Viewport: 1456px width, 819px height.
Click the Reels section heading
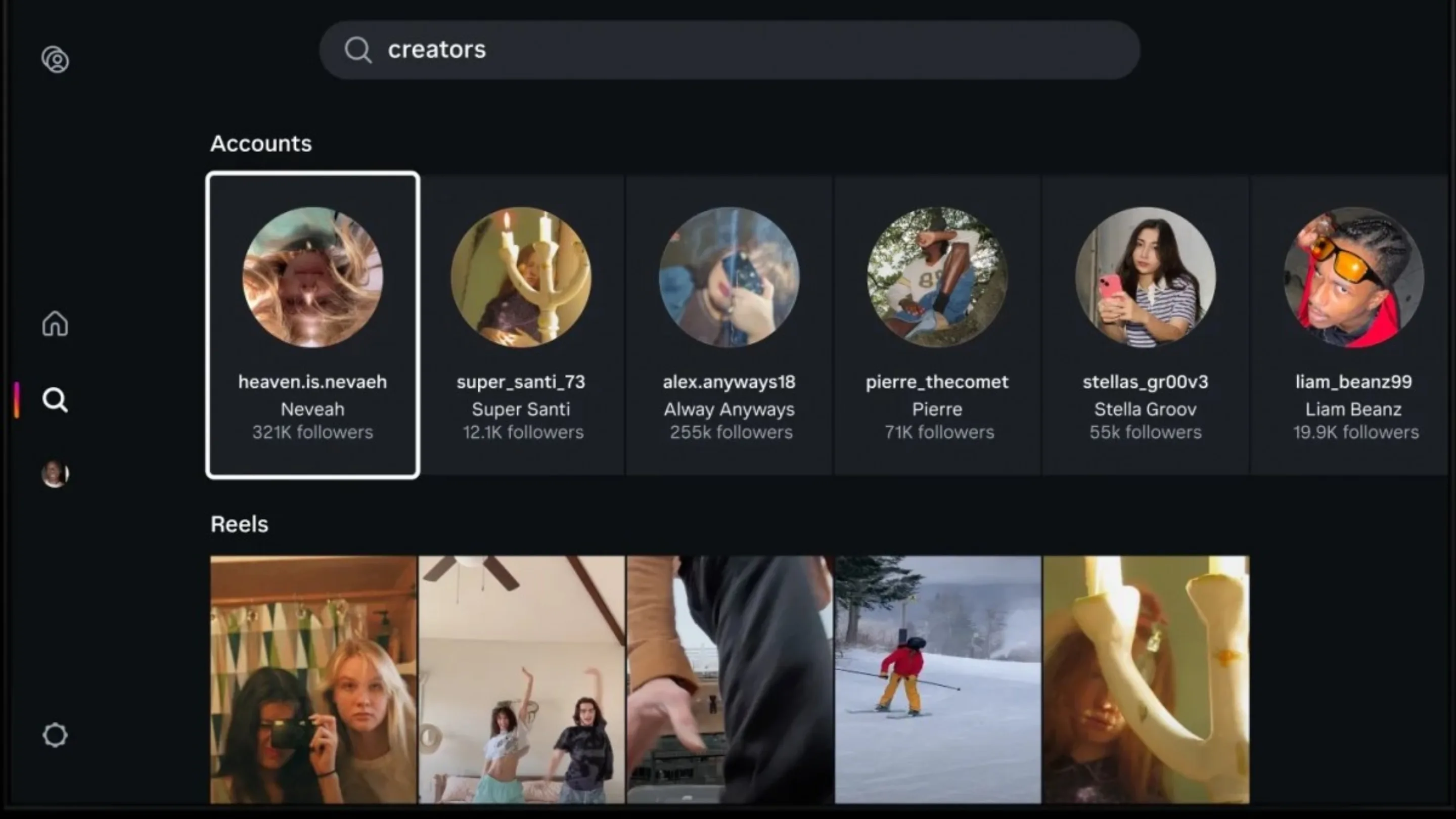point(239,524)
